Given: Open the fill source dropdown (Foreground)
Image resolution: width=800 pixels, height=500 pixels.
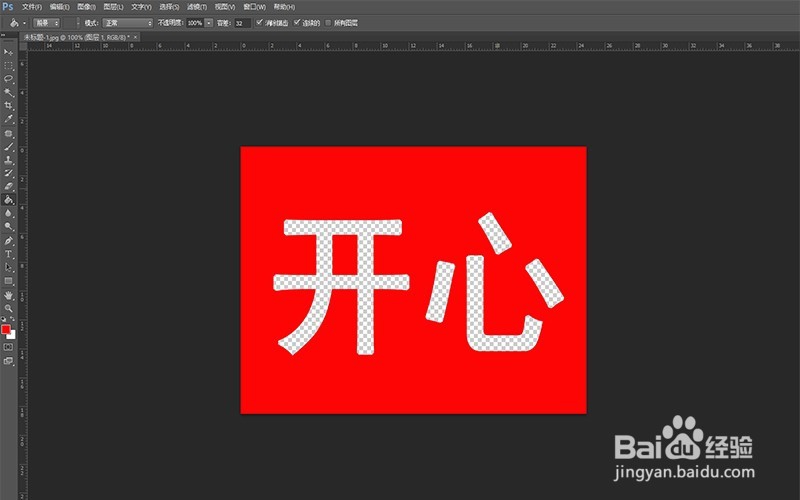Looking at the screenshot, I should click(46, 23).
